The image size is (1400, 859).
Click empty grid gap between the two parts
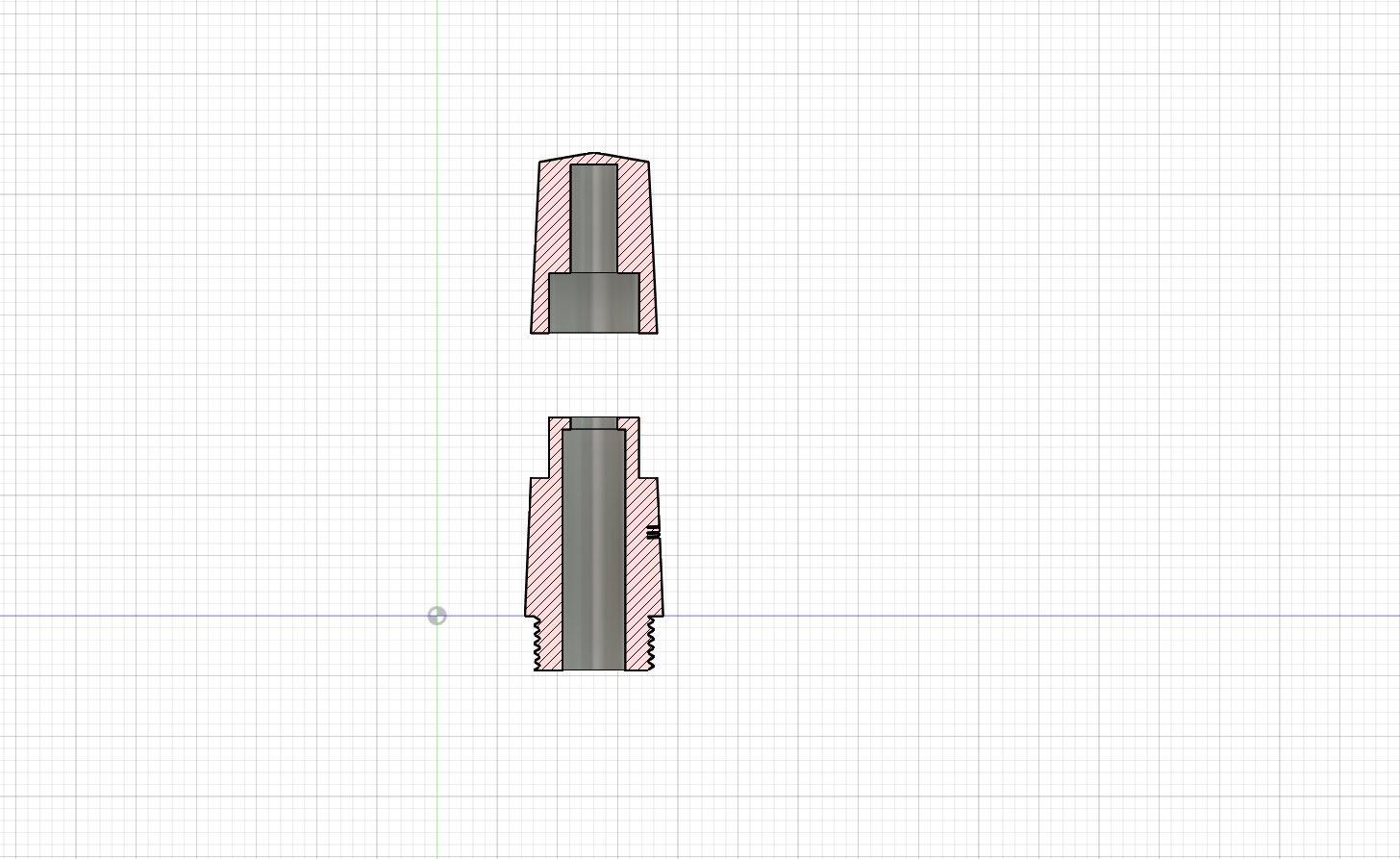594,375
